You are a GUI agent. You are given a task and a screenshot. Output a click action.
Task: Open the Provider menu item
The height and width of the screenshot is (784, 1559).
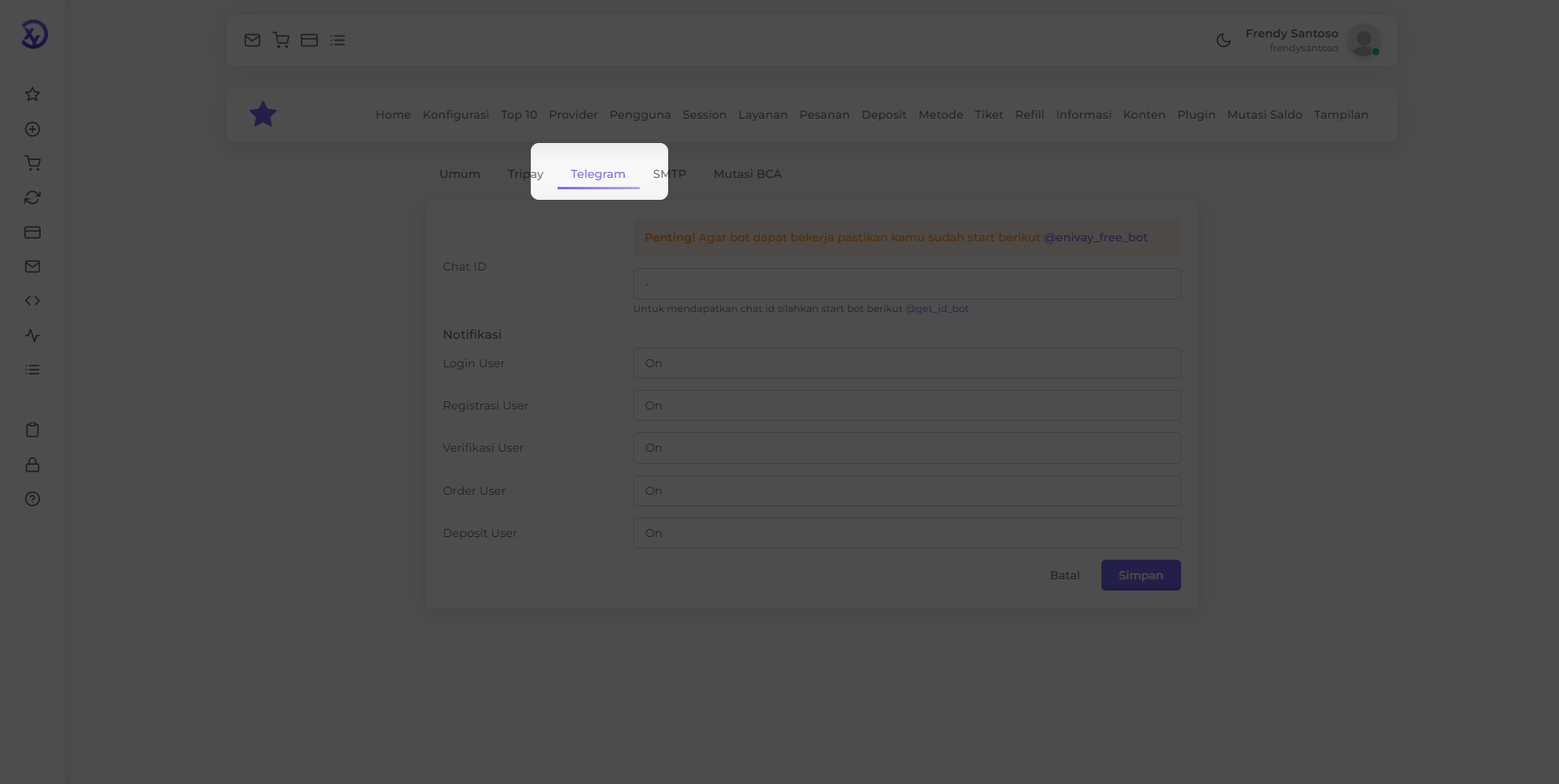click(x=573, y=115)
